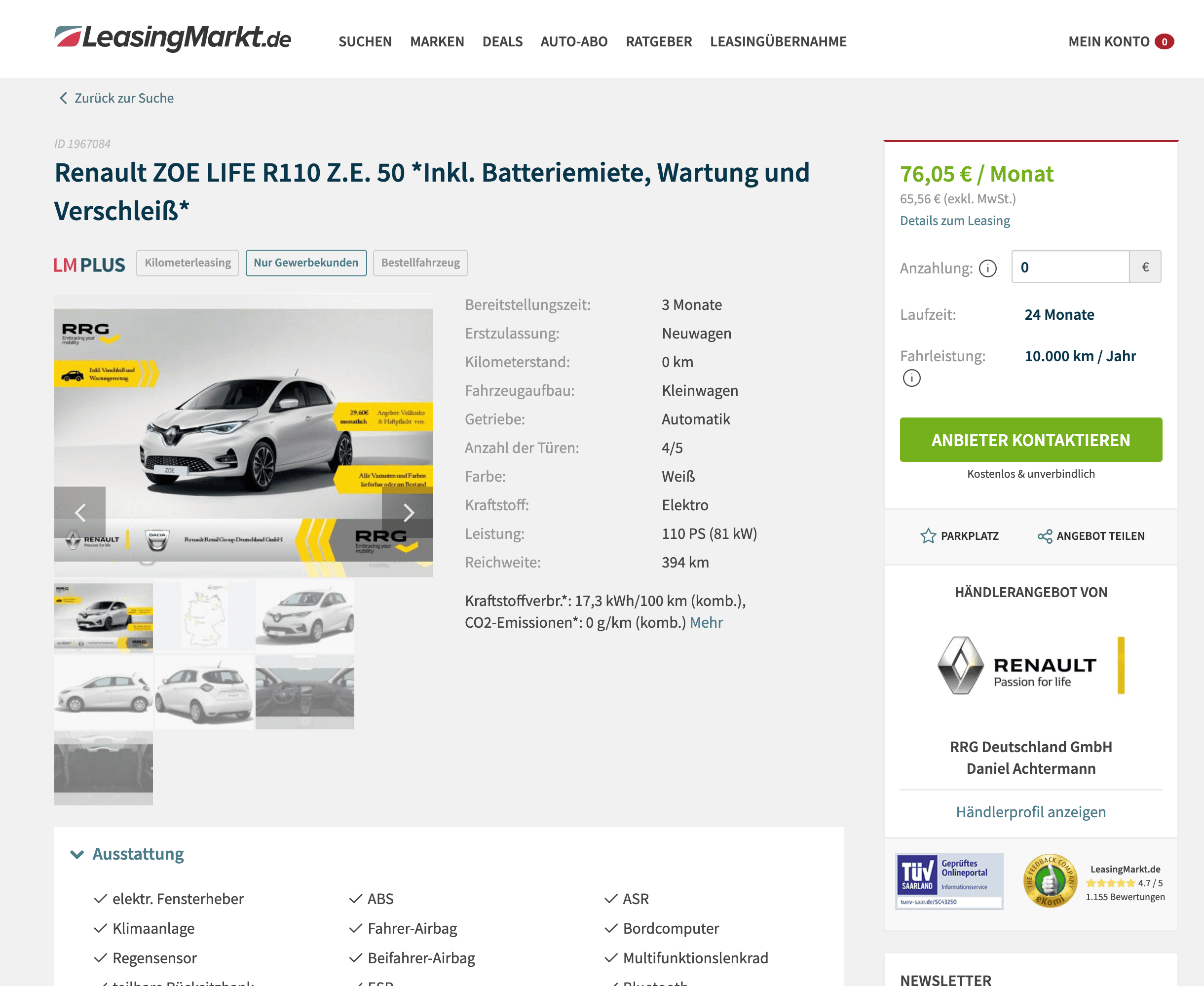Open the MARKEN menu

click(x=437, y=41)
